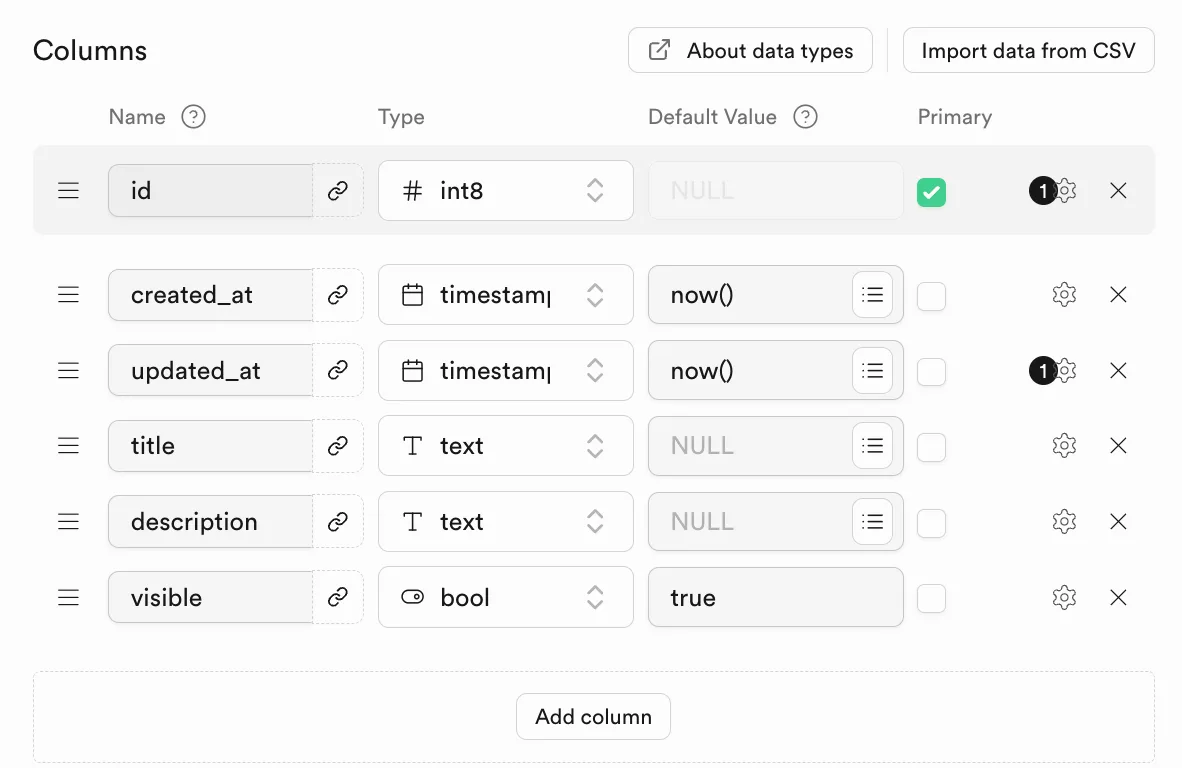The image size is (1182, 768).
Task: Click Import data from CSV
Action: tap(1028, 50)
